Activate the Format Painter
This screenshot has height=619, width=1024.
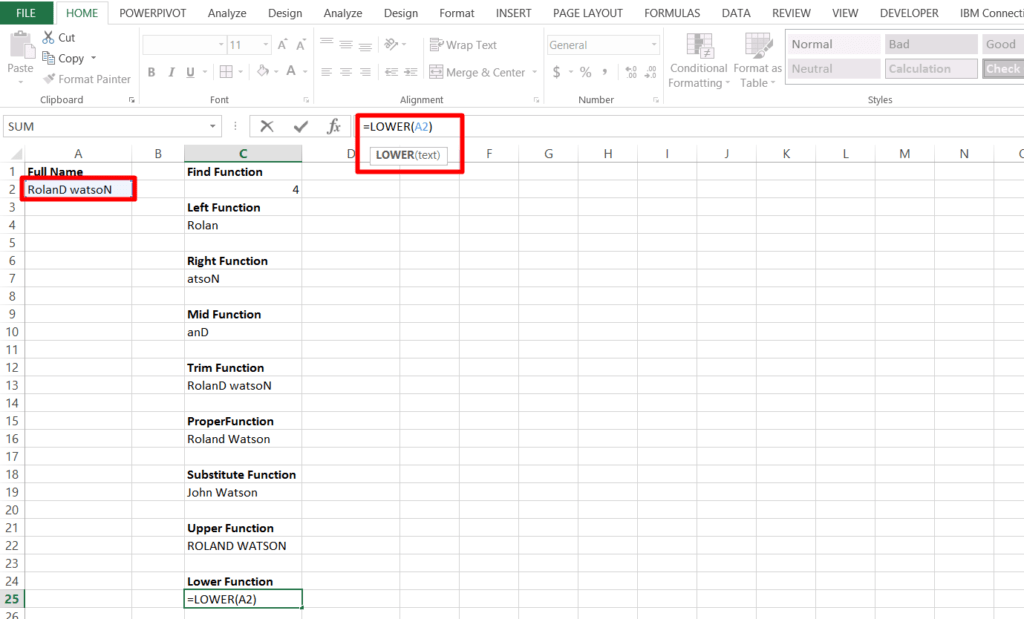[87, 79]
